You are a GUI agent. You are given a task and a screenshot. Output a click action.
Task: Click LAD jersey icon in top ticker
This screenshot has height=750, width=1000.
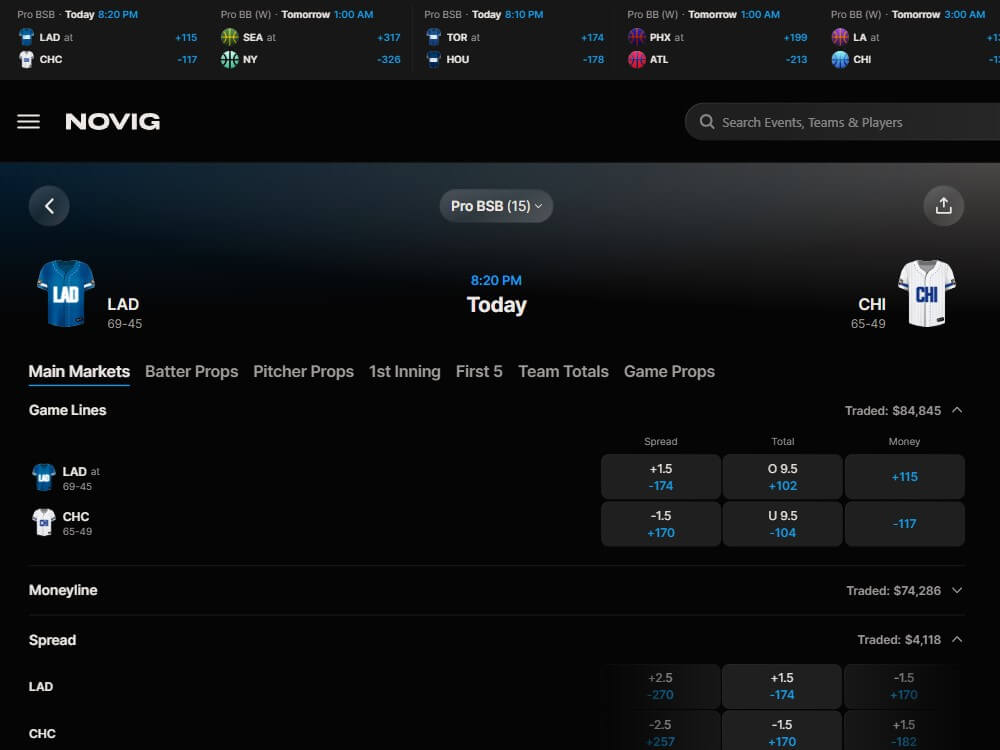click(26, 37)
